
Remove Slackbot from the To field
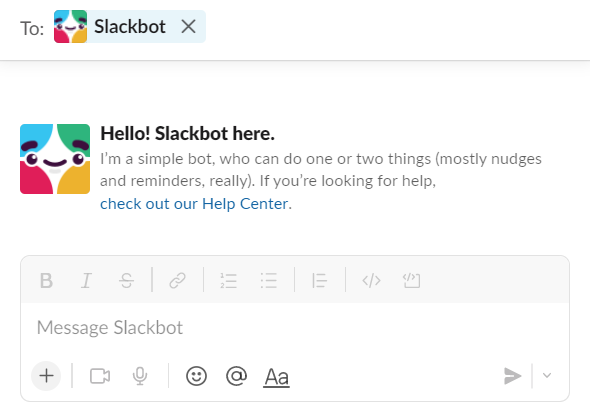click(189, 27)
